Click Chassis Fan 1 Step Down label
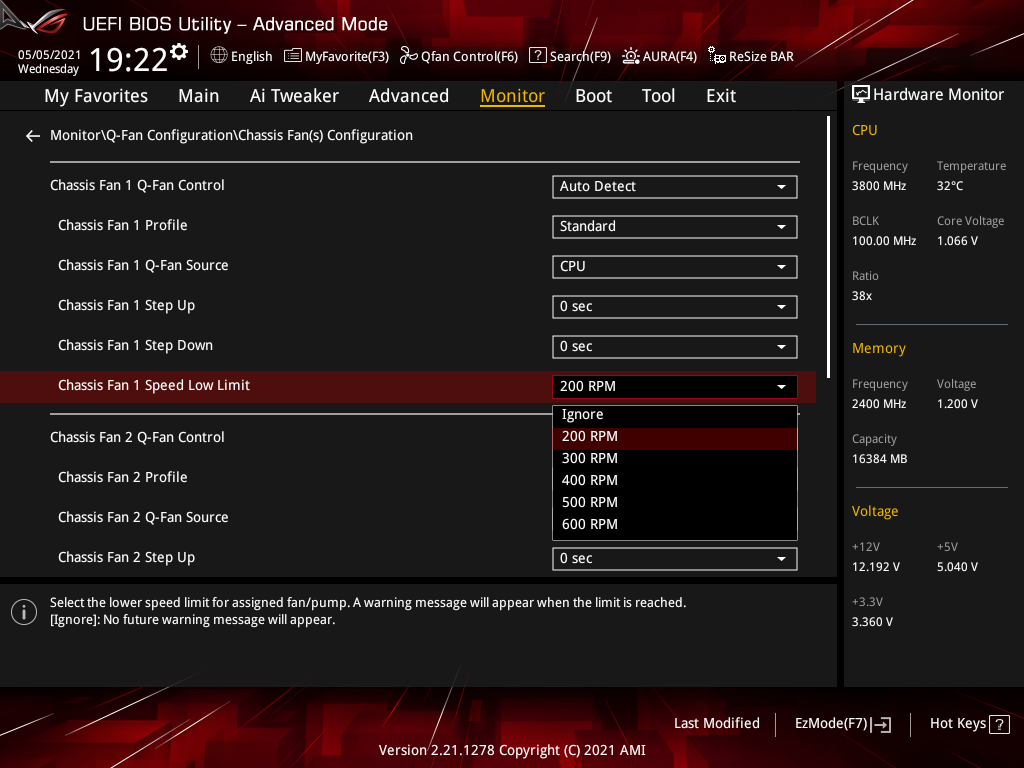The width and height of the screenshot is (1024, 768). pyautogui.click(x=135, y=345)
